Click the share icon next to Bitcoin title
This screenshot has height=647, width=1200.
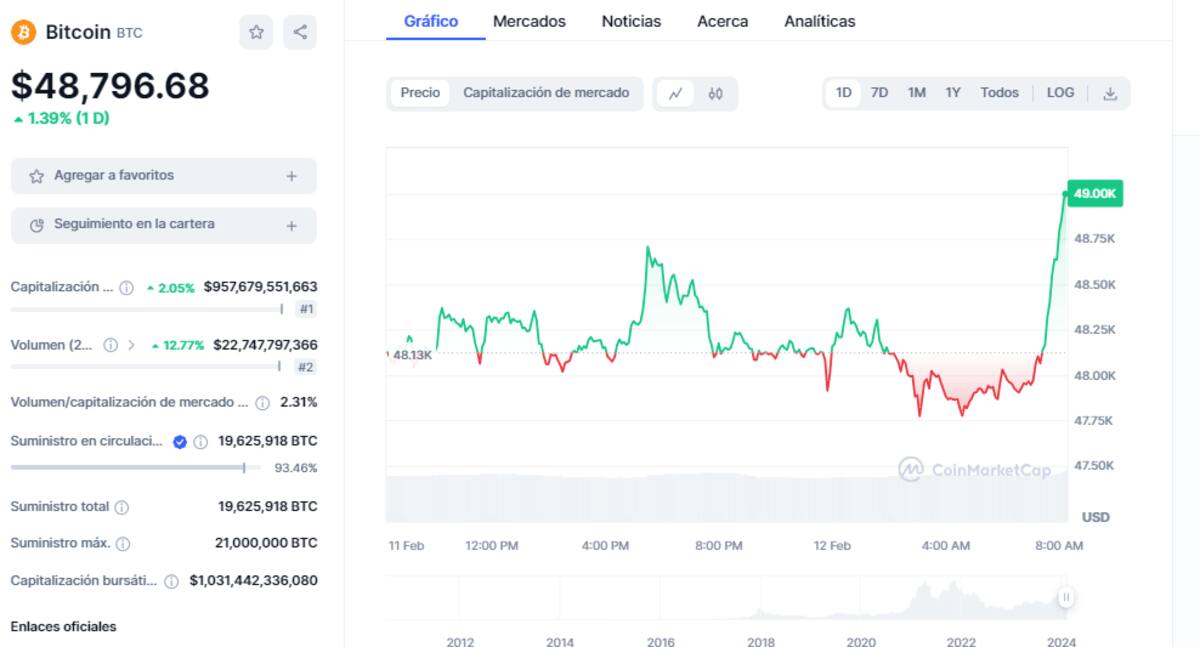pyautogui.click(x=300, y=32)
